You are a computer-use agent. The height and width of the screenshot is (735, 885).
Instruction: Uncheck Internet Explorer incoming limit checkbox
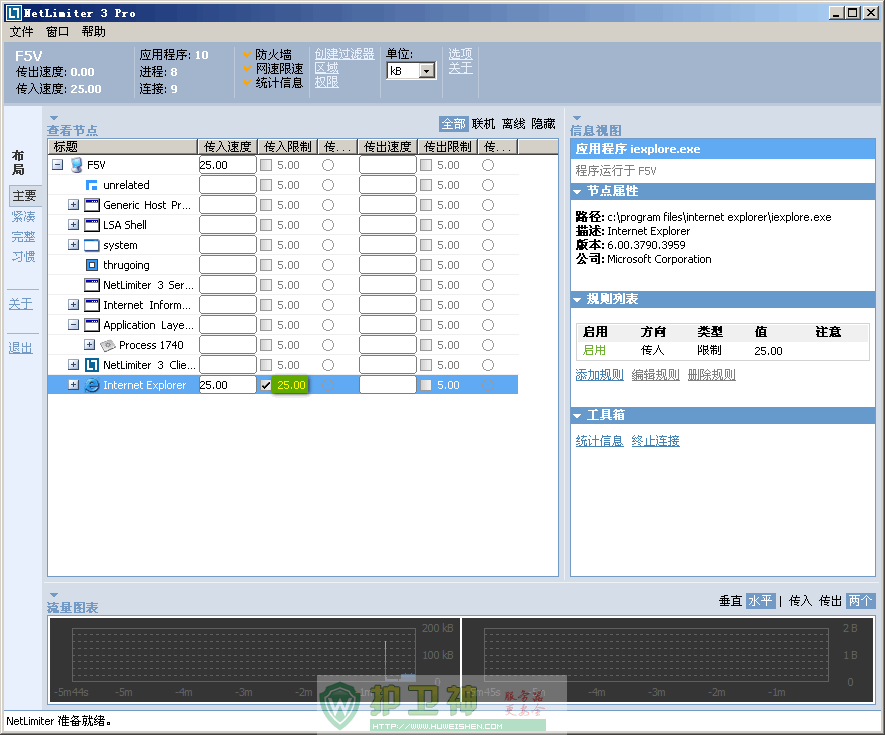(266, 385)
